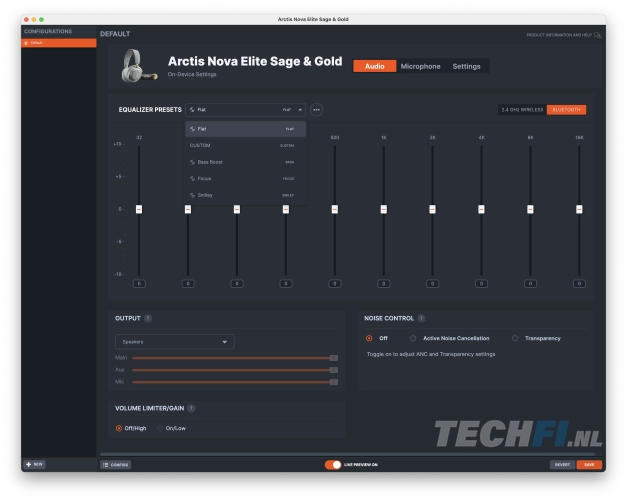Toggle the Live Preview switch
Image resolution: width=627 pixels, height=500 pixels.
coord(333,465)
